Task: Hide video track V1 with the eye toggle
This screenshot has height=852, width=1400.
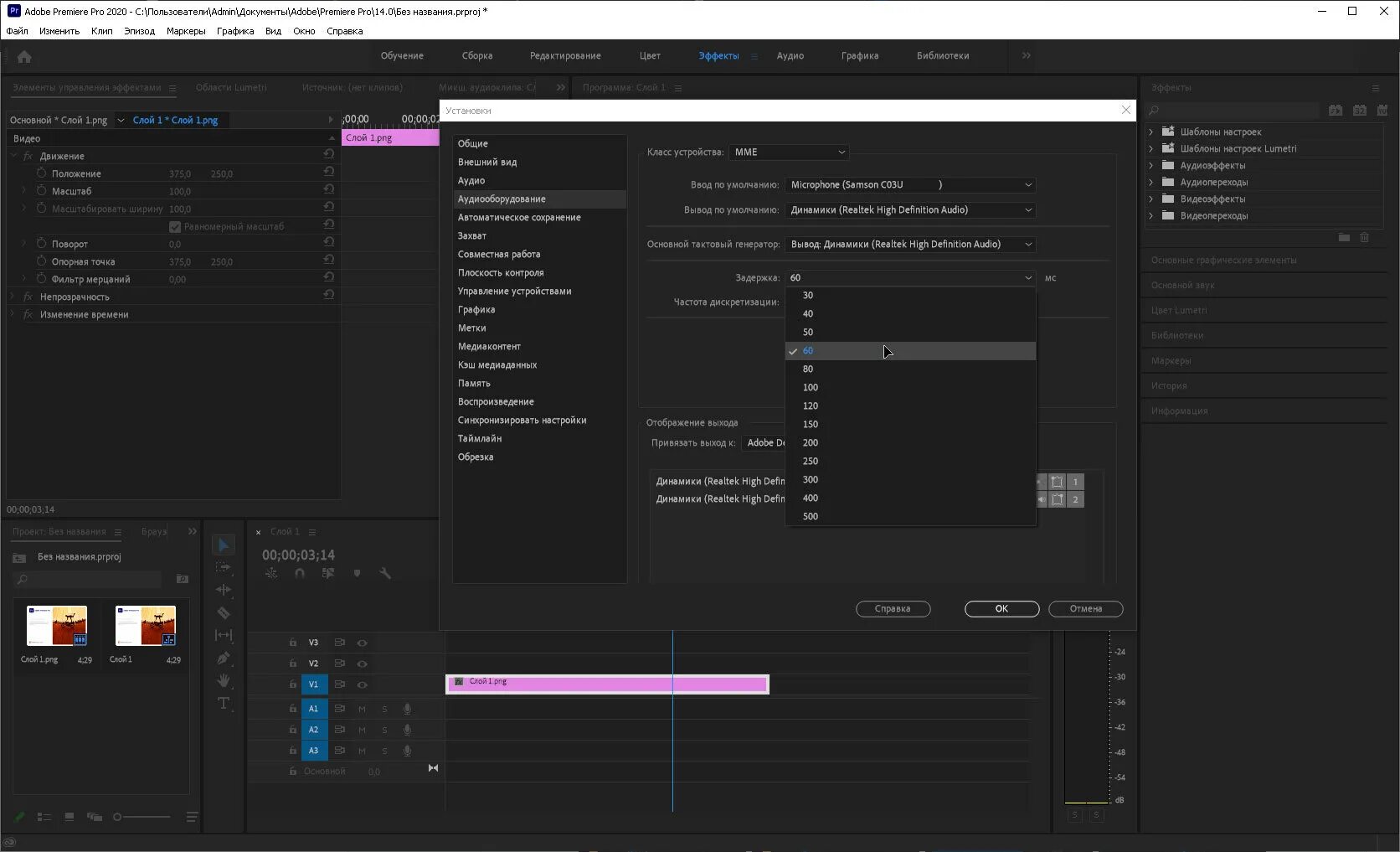Action: tap(362, 684)
